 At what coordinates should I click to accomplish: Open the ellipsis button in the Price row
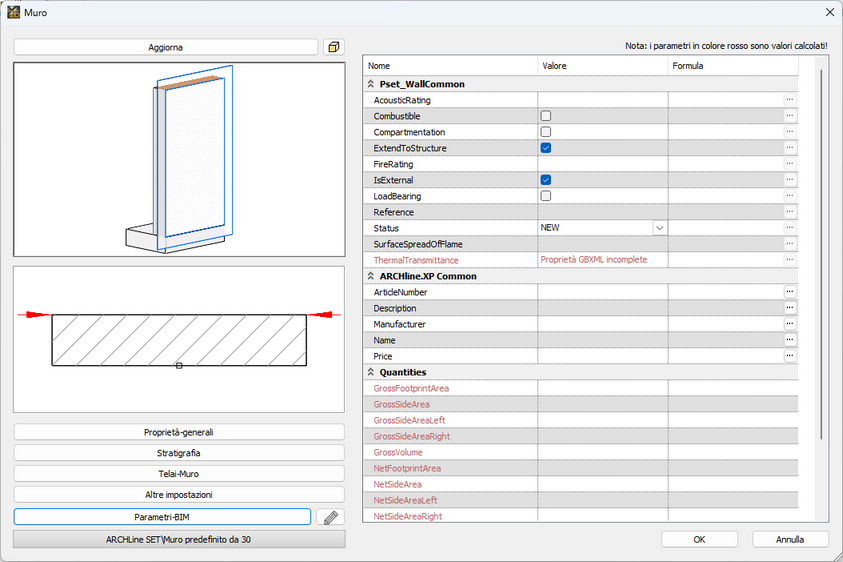[x=789, y=355]
